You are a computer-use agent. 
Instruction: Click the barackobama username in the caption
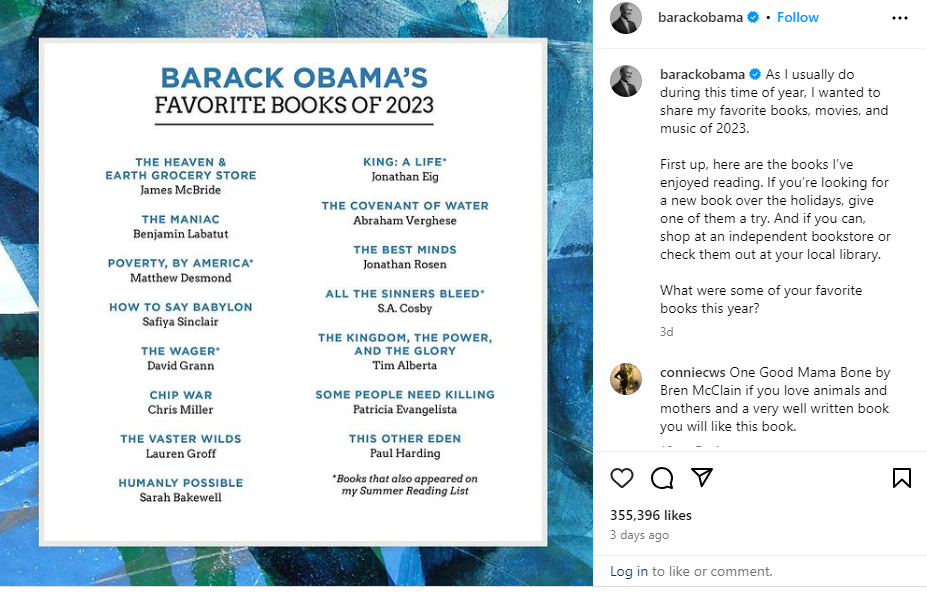click(702, 75)
